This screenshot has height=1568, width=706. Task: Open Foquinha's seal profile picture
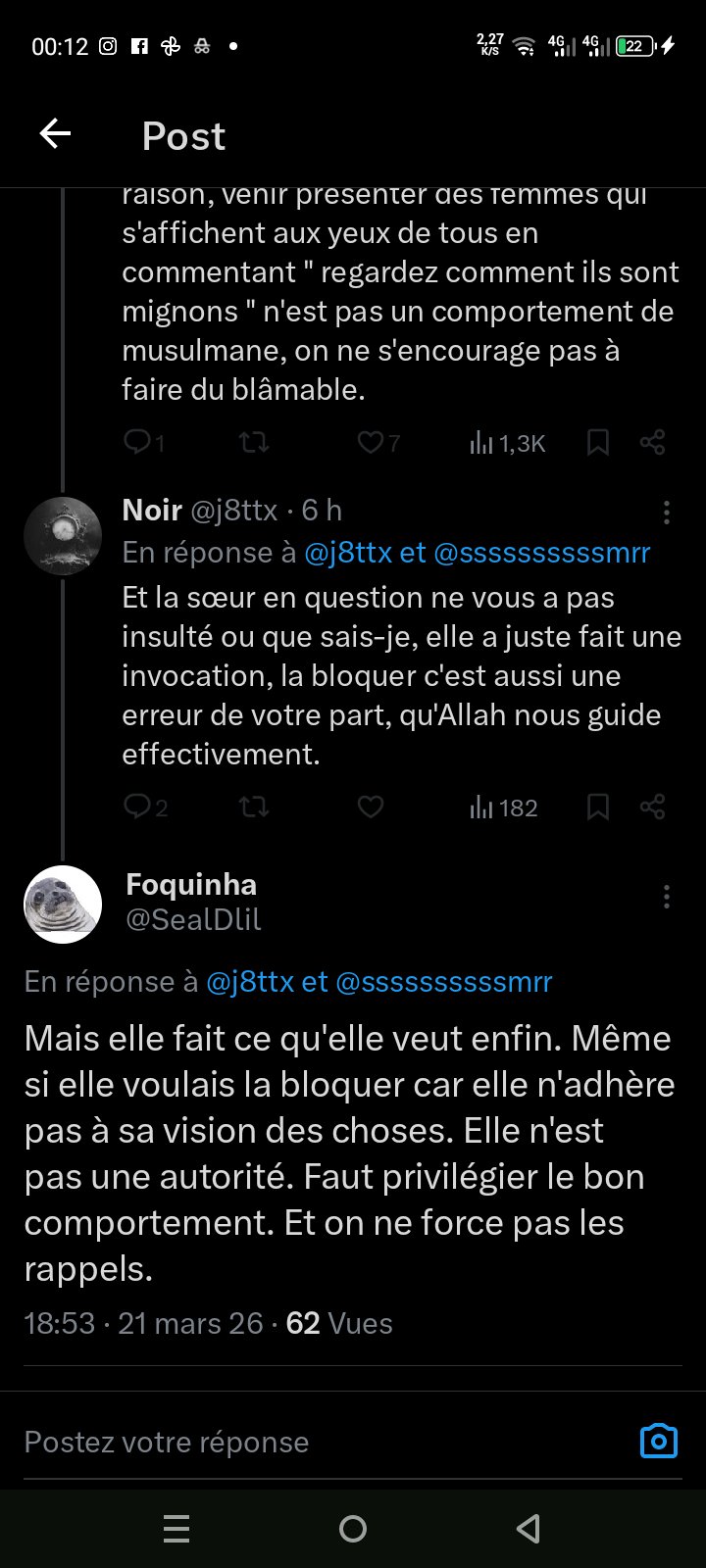63,904
